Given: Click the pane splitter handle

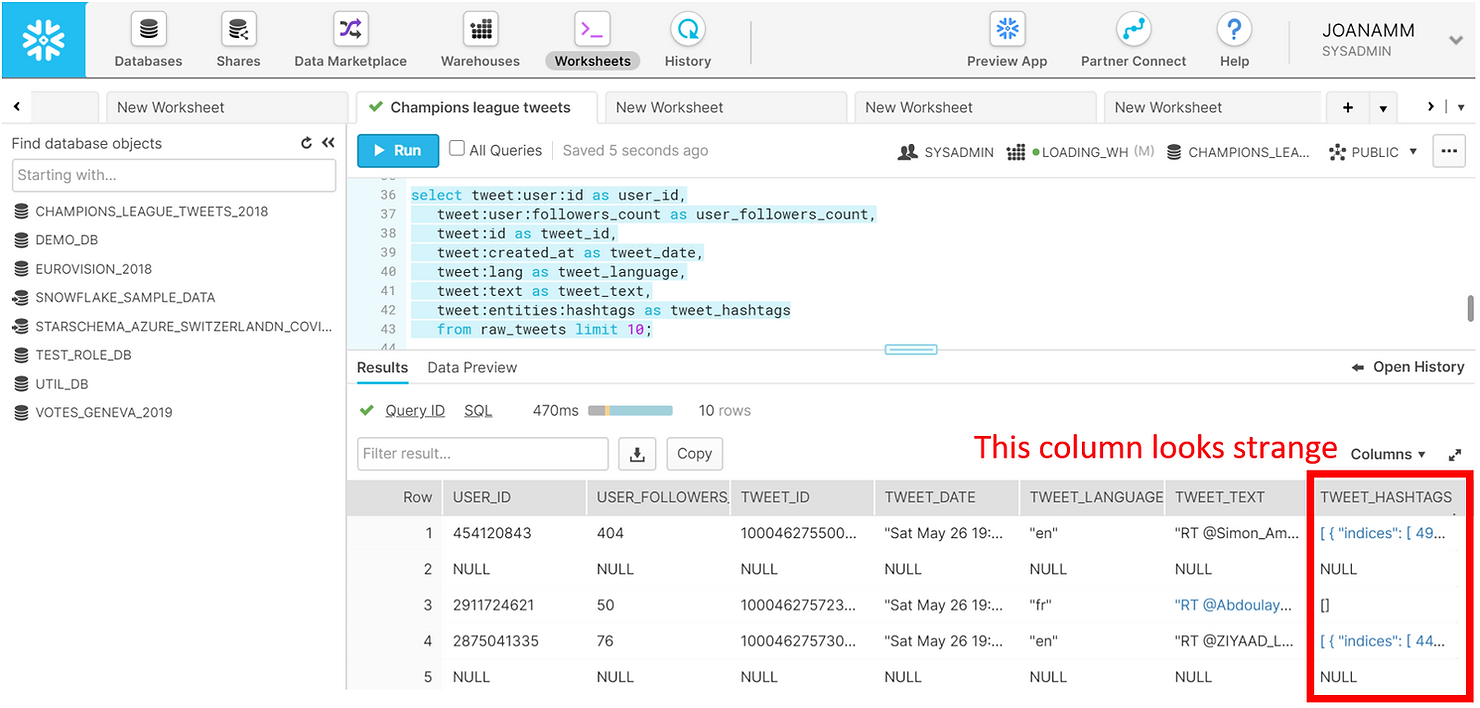Looking at the screenshot, I should point(911,350).
